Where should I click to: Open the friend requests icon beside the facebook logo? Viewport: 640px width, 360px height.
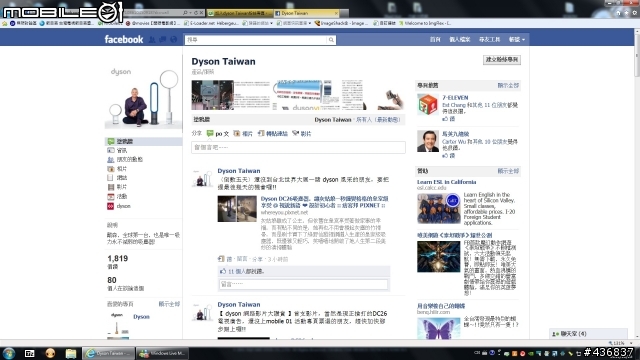coord(152,40)
